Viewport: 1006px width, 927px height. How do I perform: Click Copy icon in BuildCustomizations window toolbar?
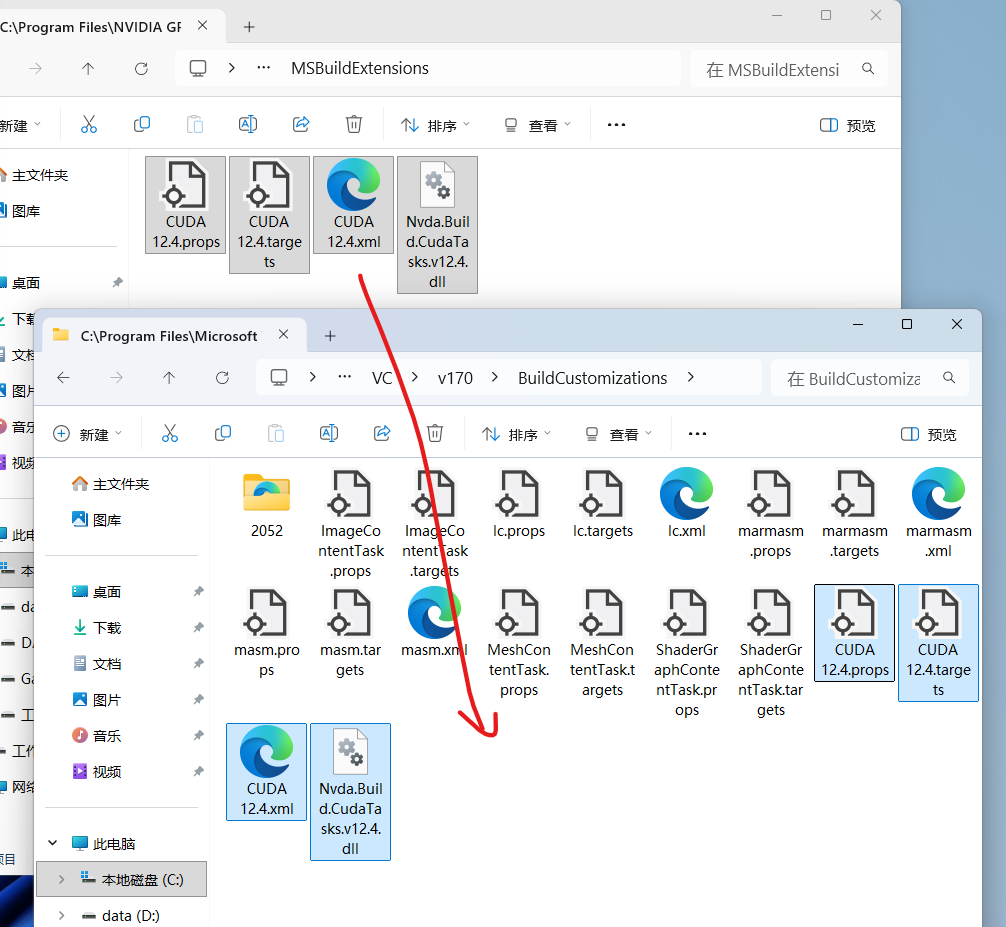[x=223, y=434]
